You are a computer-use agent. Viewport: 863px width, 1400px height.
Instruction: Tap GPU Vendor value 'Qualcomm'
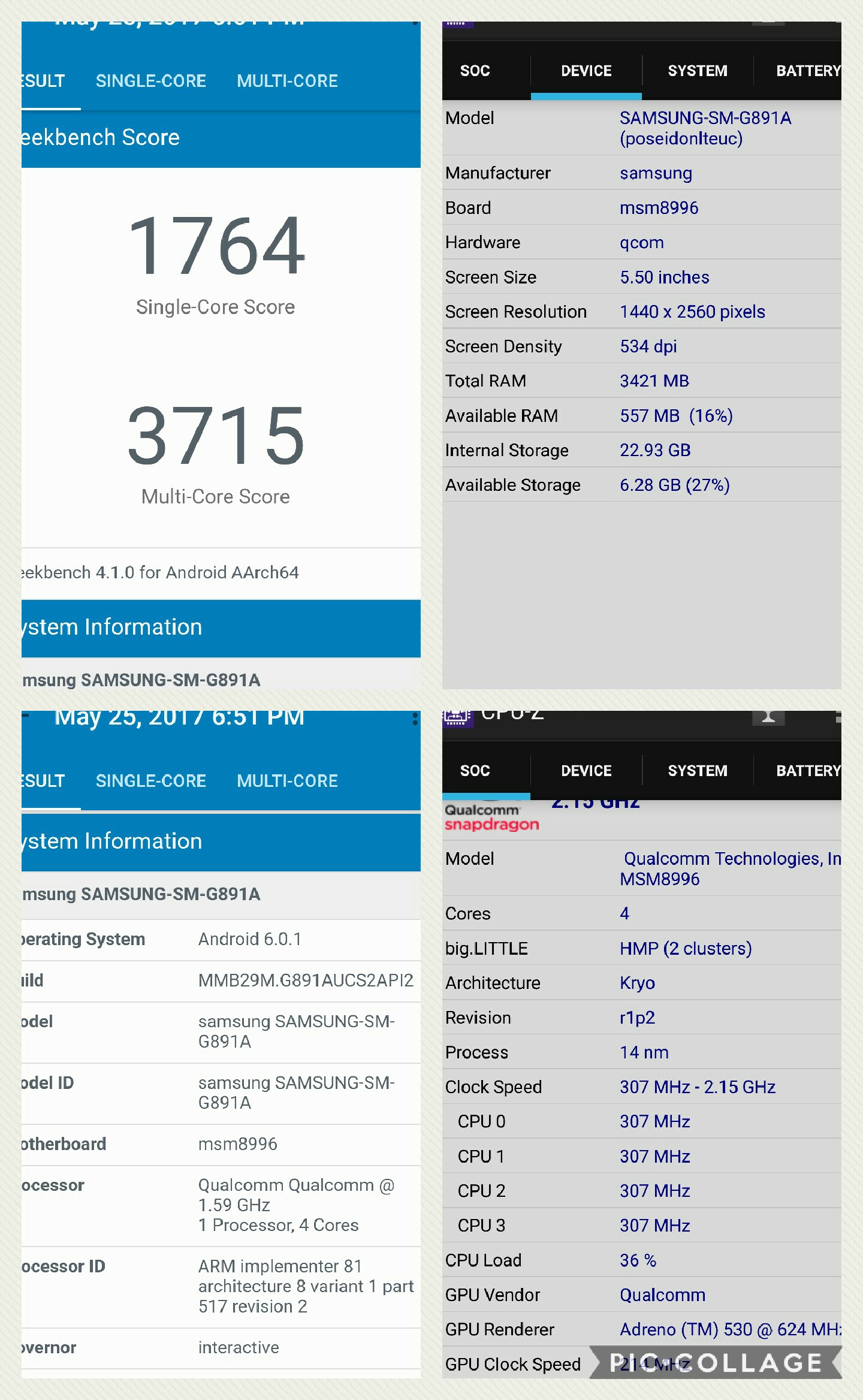pos(662,1295)
